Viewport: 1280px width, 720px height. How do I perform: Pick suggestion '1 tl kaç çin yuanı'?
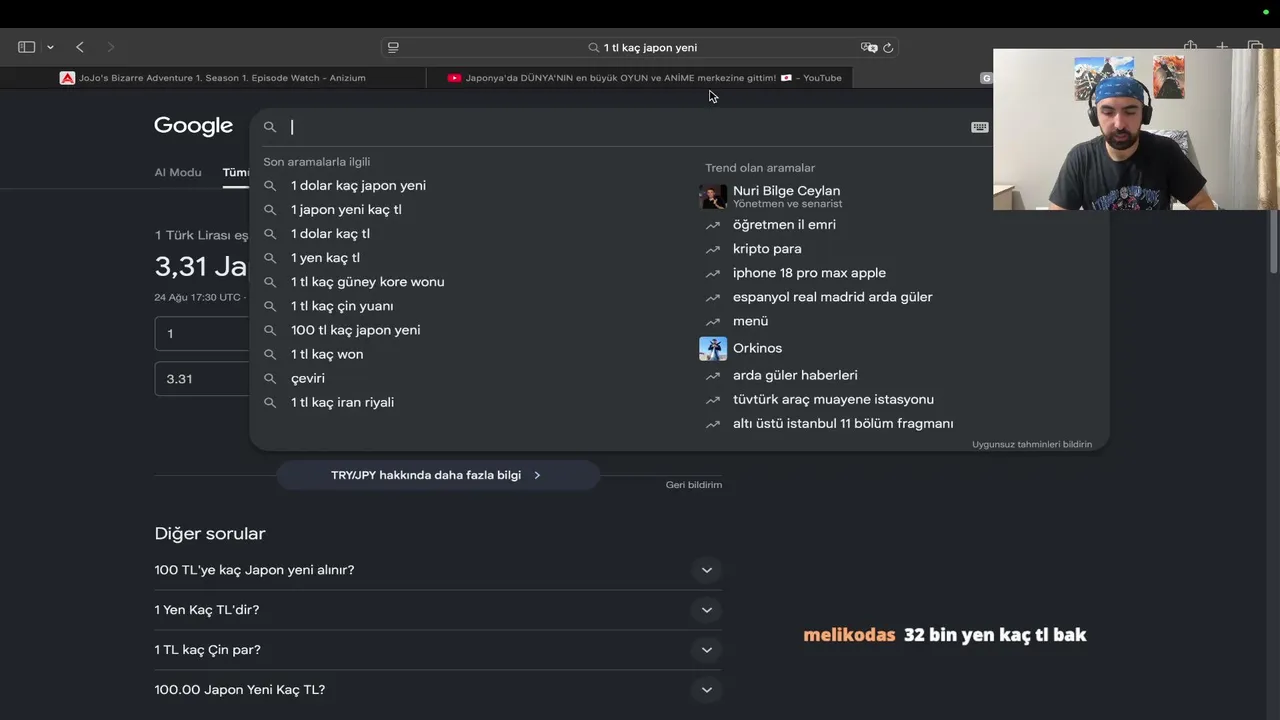(x=342, y=305)
